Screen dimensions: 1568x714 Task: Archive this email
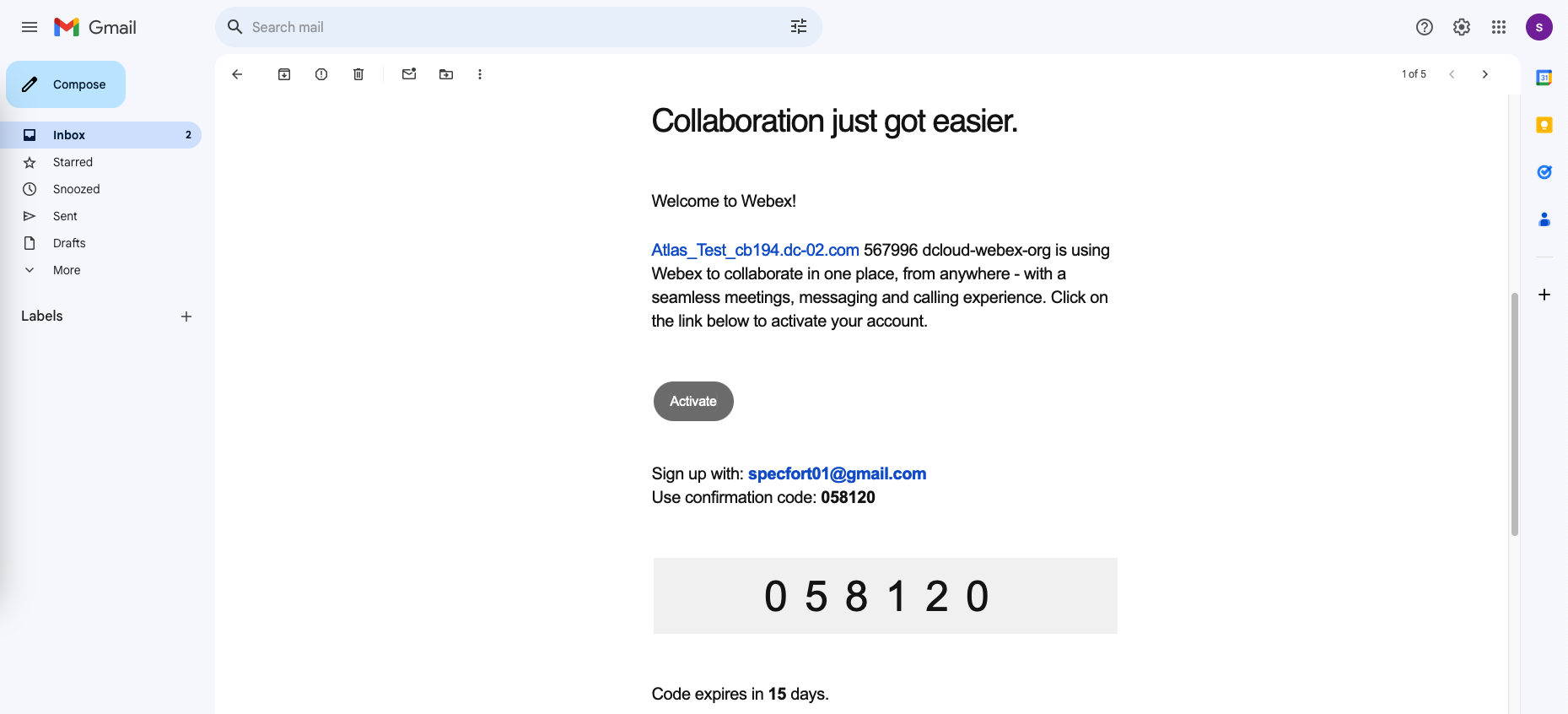pyautogui.click(x=284, y=74)
